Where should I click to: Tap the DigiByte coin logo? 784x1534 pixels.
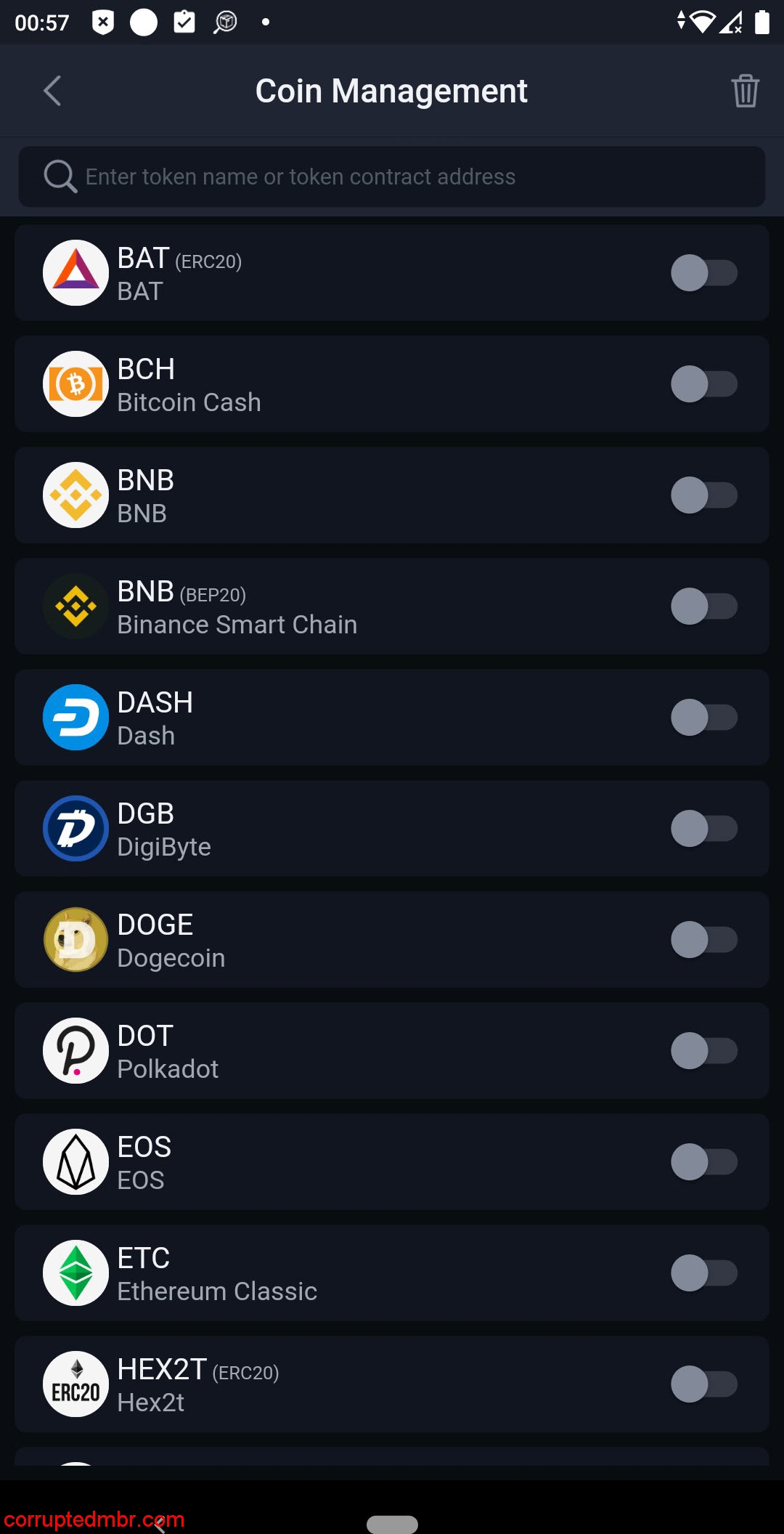tap(76, 829)
